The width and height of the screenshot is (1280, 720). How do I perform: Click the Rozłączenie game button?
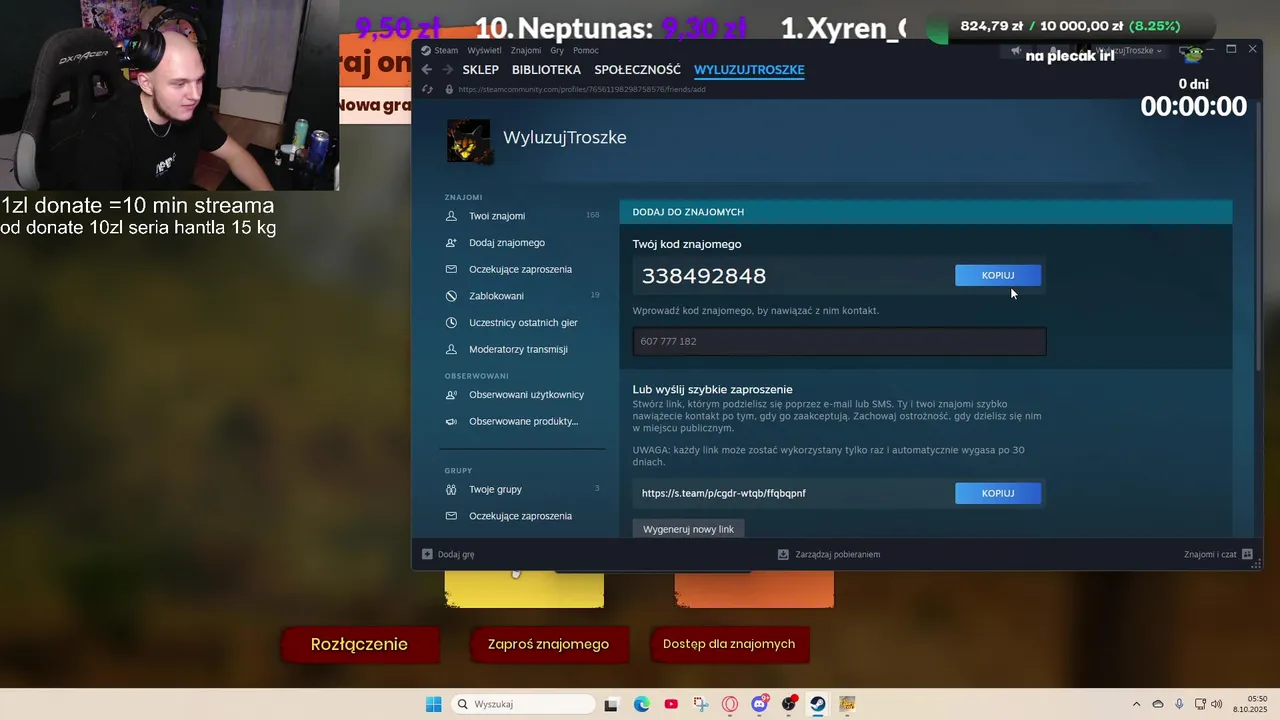coord(359,644)
